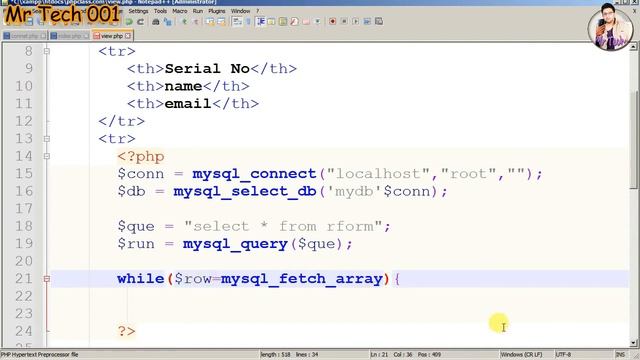This screenshot has width=640, height=360.
Task: Click the mysql_fetch_array function text
Action: coord(302,279)
